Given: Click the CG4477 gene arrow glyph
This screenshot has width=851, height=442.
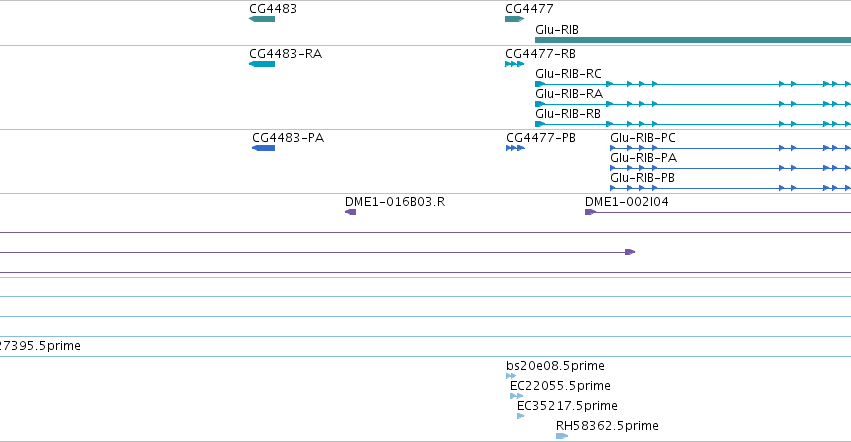Looking at the screenshot, I should (515, 19).
